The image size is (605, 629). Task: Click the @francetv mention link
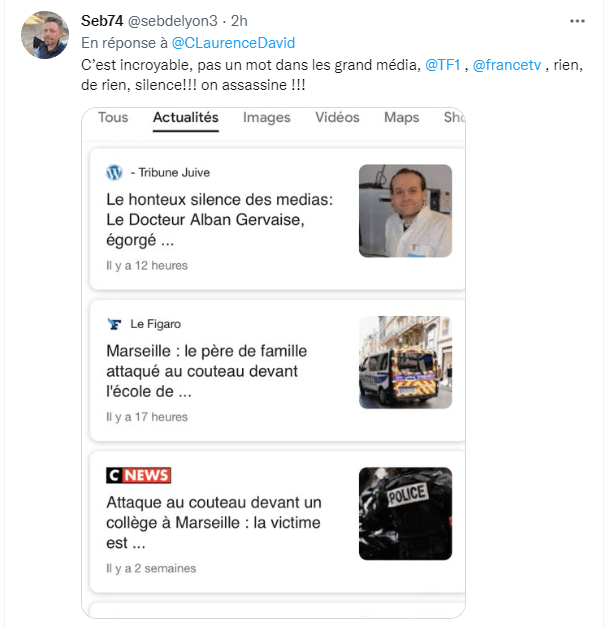point(508,64)
